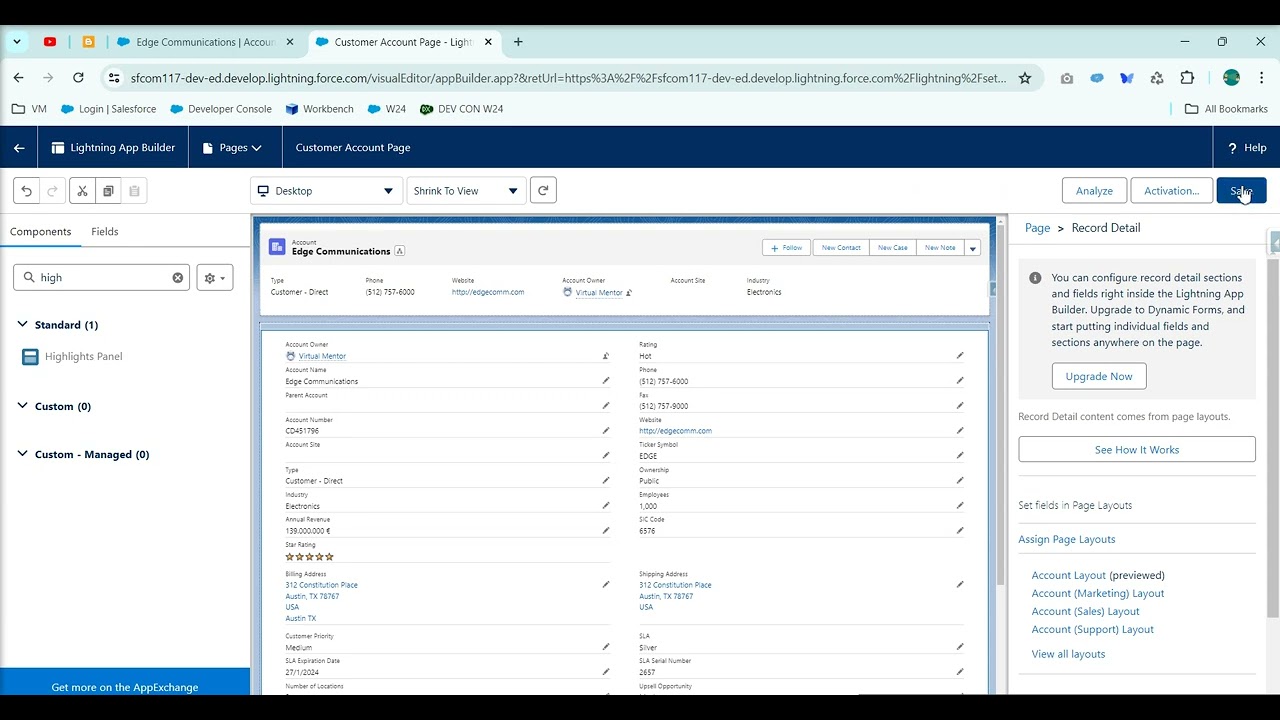Click Get more on the AppExchange
The height and width of the screenshot is (720, 1280).
[125, 687]
